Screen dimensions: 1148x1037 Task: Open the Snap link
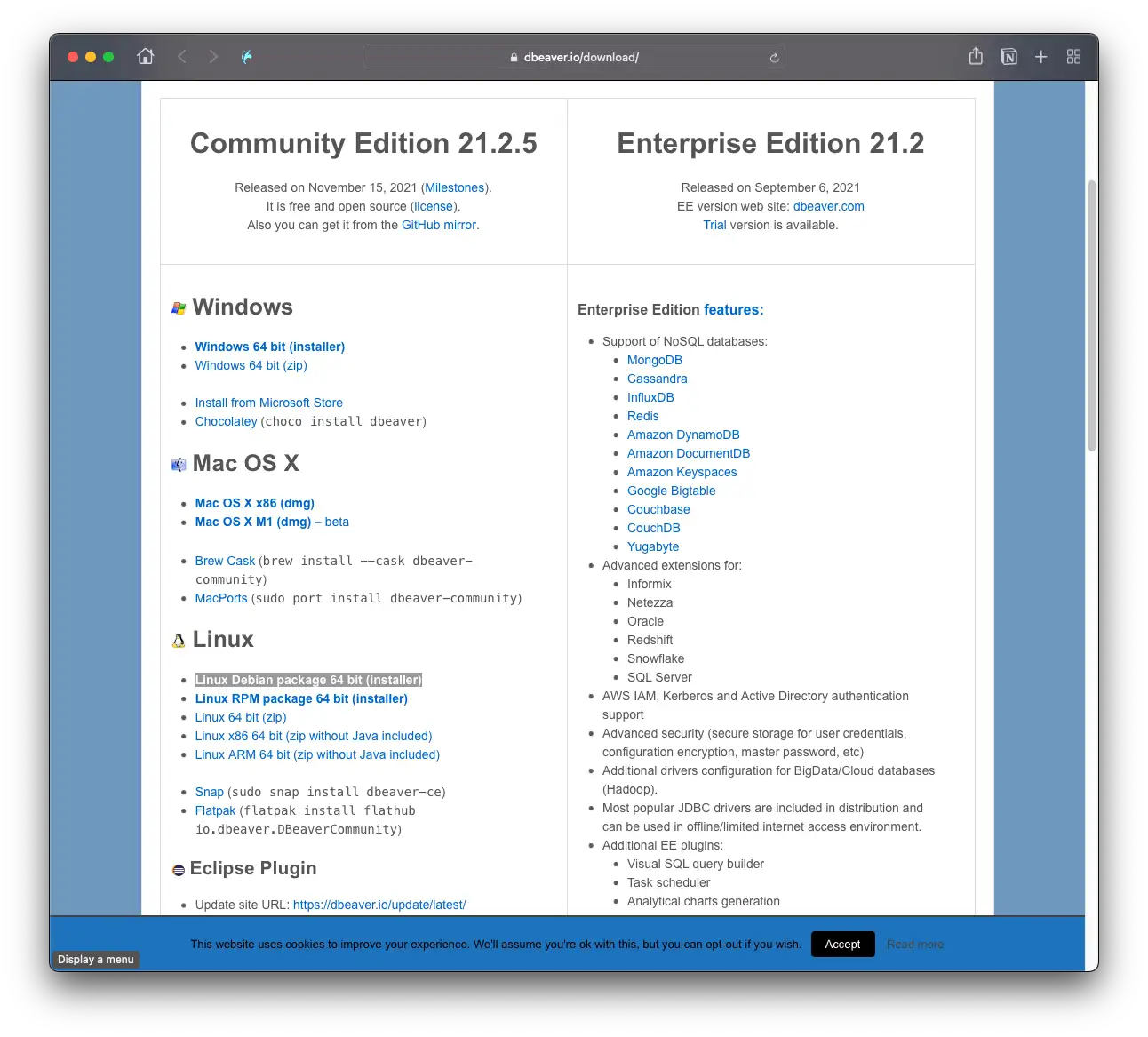point(210,792)
